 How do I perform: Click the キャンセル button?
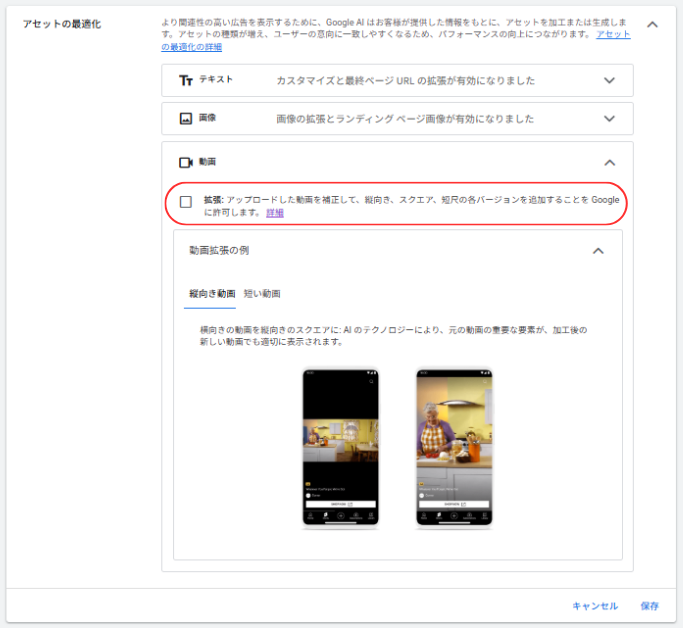[595, 606]
